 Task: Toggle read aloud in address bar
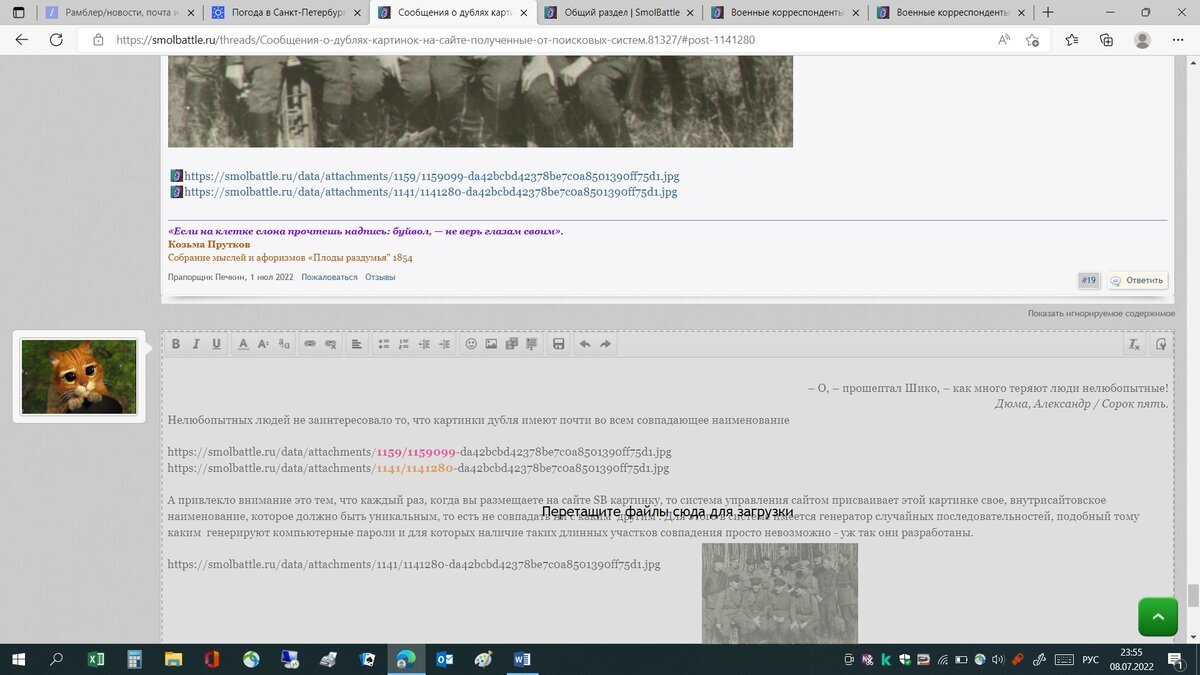pyautogui.click(x=1004, y=40)
